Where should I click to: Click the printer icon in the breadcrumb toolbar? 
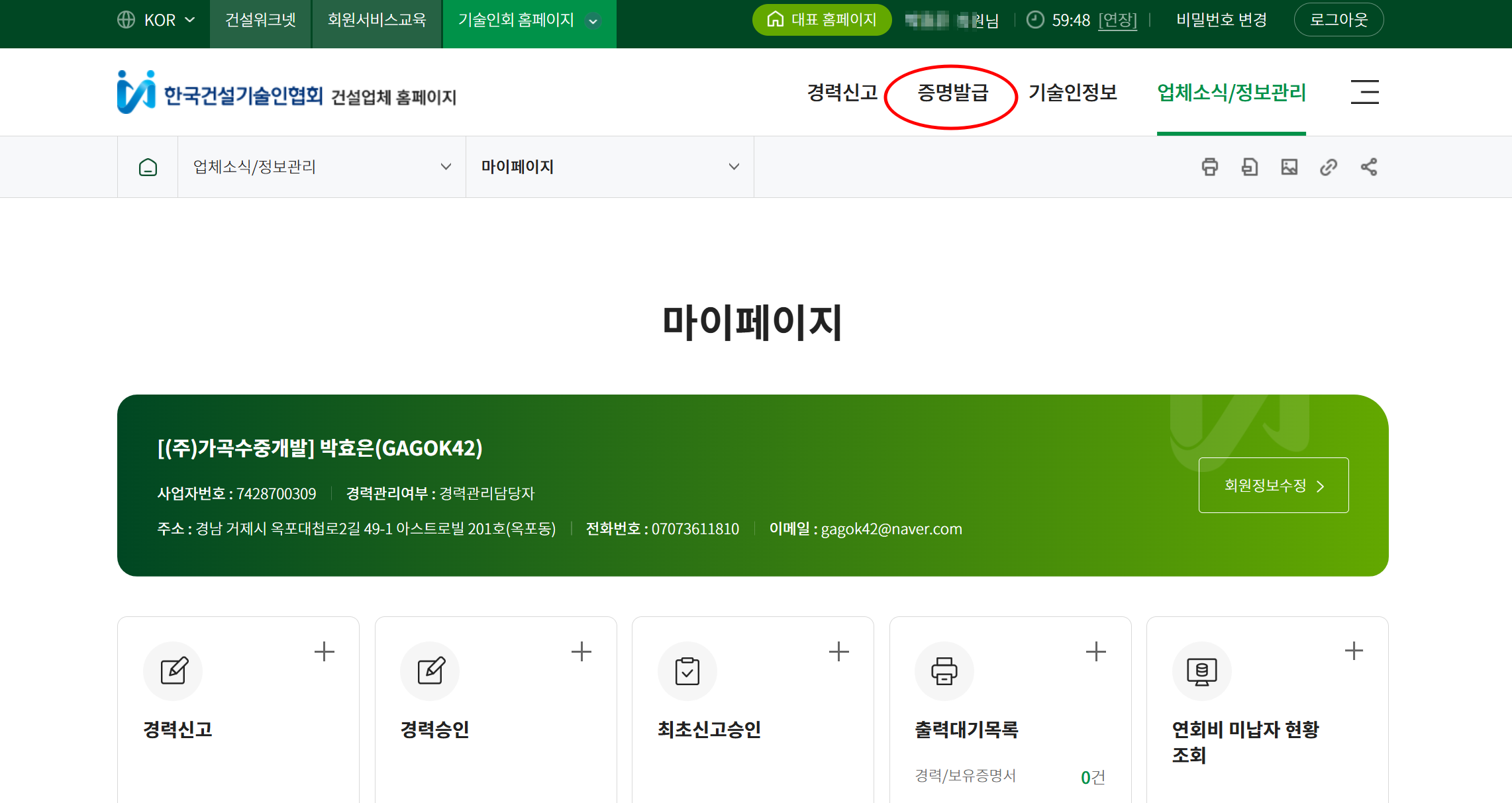pyautogui.click(x=1209, y=167)
